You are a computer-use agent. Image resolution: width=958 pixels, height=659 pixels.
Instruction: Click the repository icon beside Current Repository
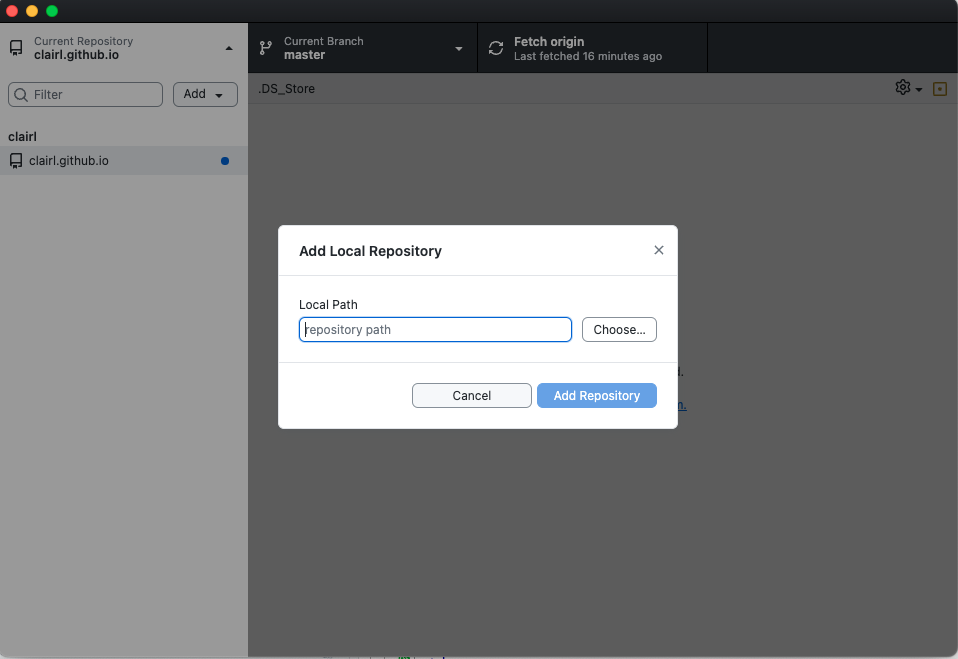pyautogui.click(x=16, y=48)
